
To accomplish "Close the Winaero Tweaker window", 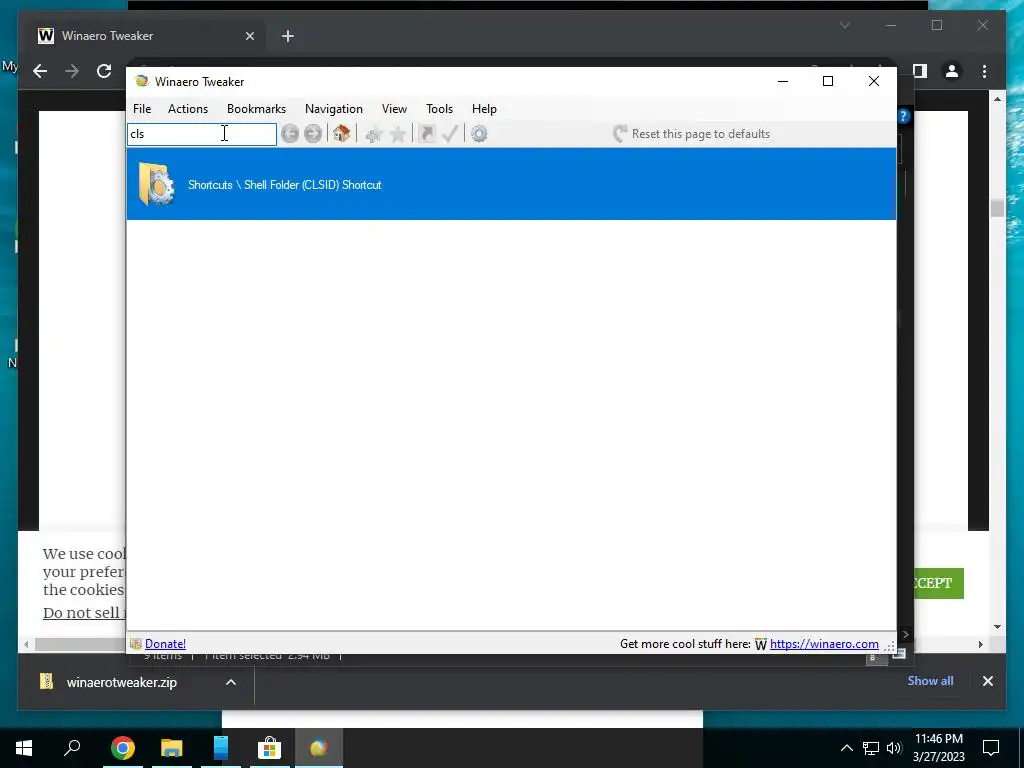I will point(874,81).
